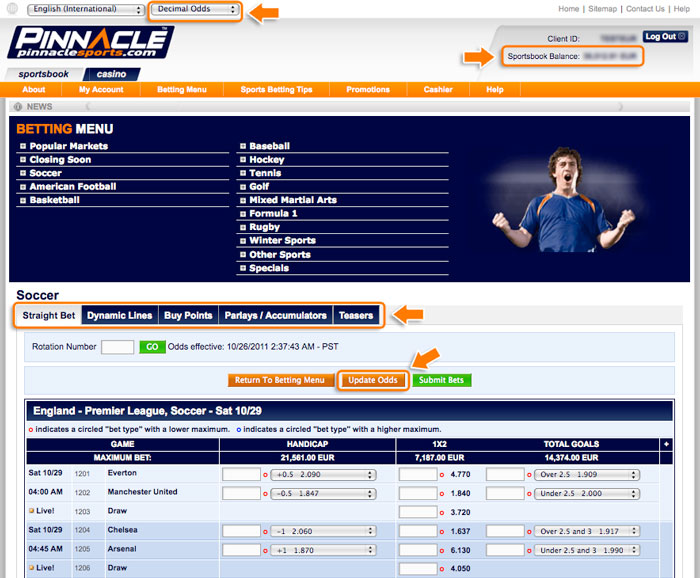Expand the Golf plus icon
Screen dimensions: 700x578
243,187
